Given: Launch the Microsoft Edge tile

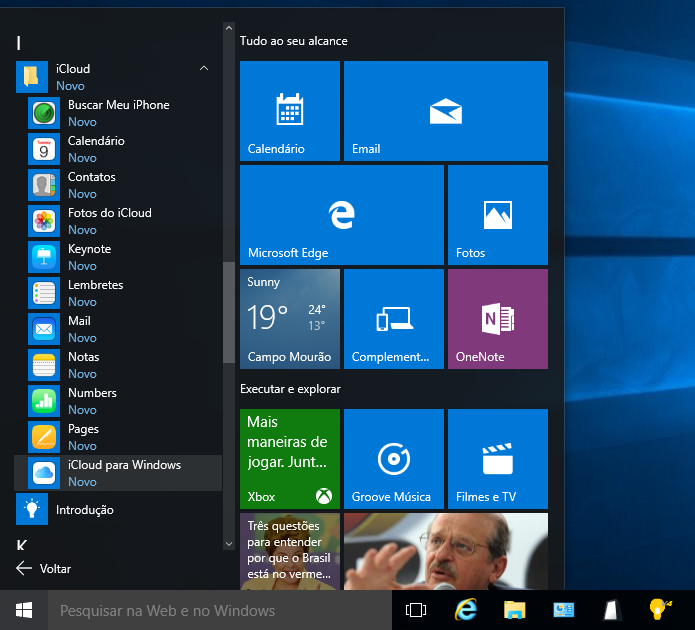Looking at the screenshot, I should (342, 215).
